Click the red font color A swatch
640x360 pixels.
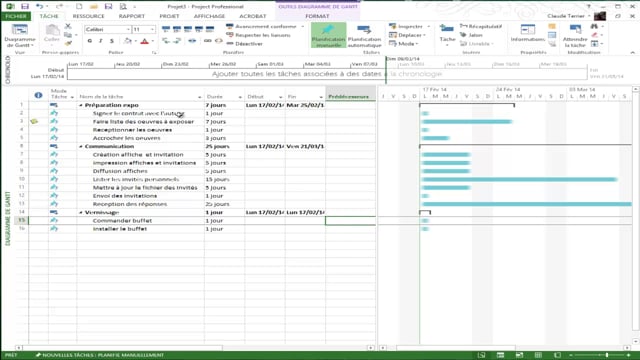pos(144,41)
